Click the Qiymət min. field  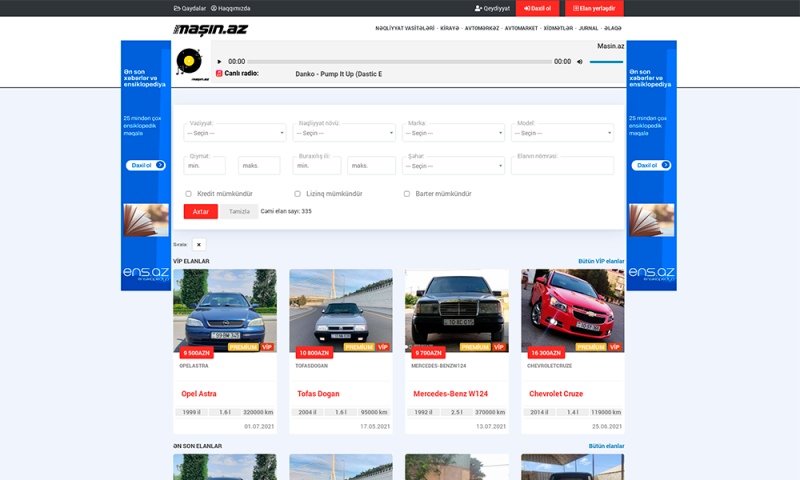click(x=205, y=166)
